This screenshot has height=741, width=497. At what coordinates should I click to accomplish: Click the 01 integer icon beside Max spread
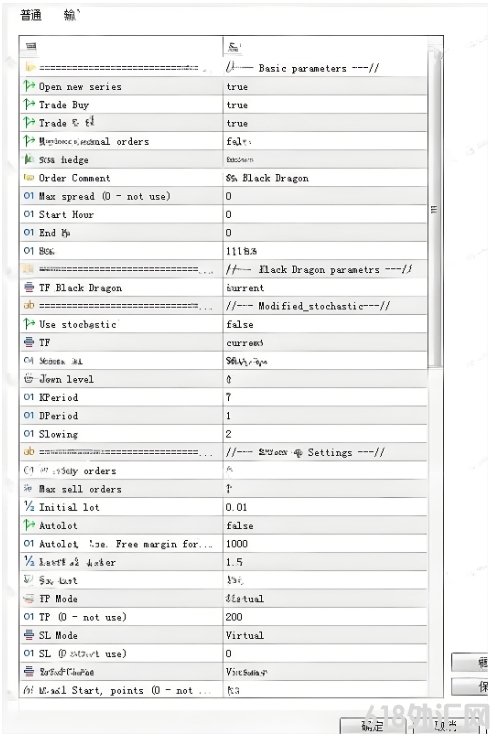(x=29, y=196)
